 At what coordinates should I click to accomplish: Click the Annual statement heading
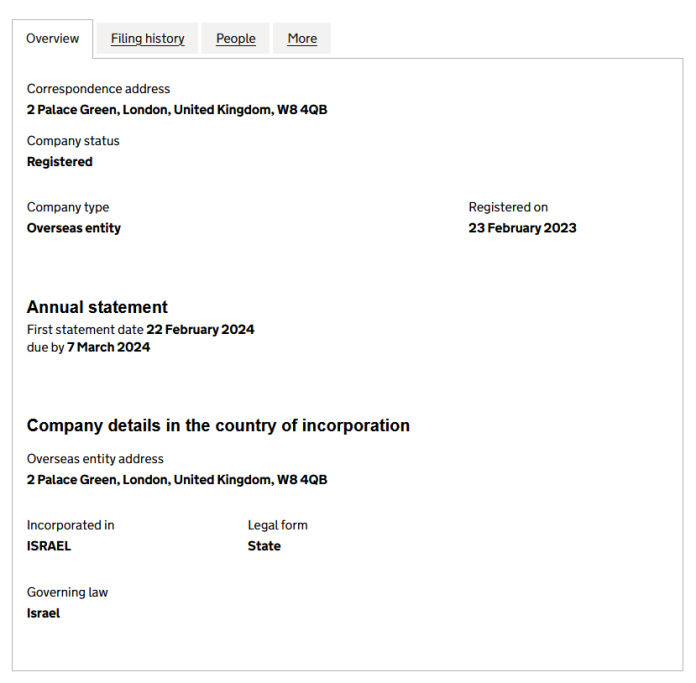click(97, 307)
